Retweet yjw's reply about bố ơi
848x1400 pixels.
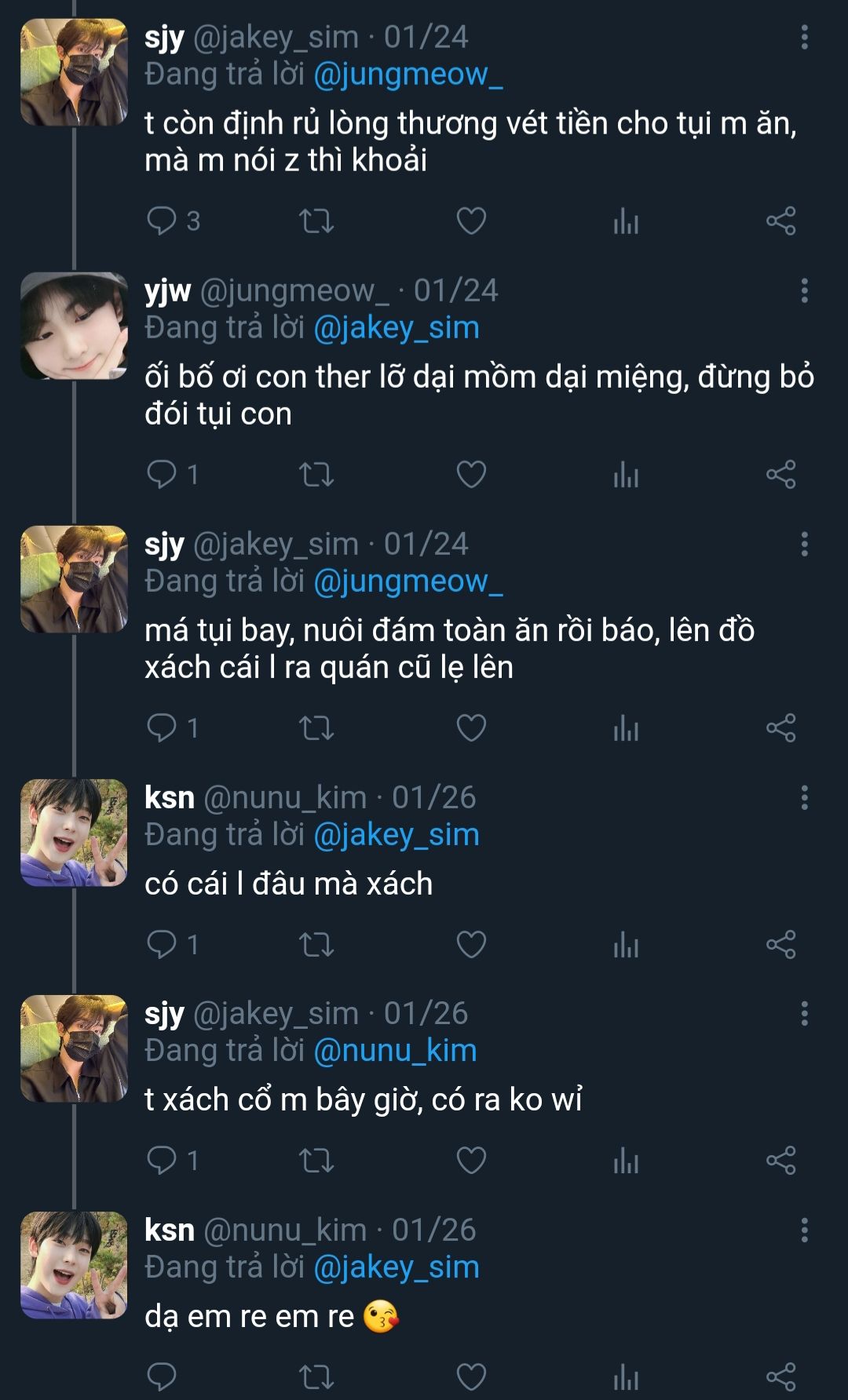click(x=316, y=475)
